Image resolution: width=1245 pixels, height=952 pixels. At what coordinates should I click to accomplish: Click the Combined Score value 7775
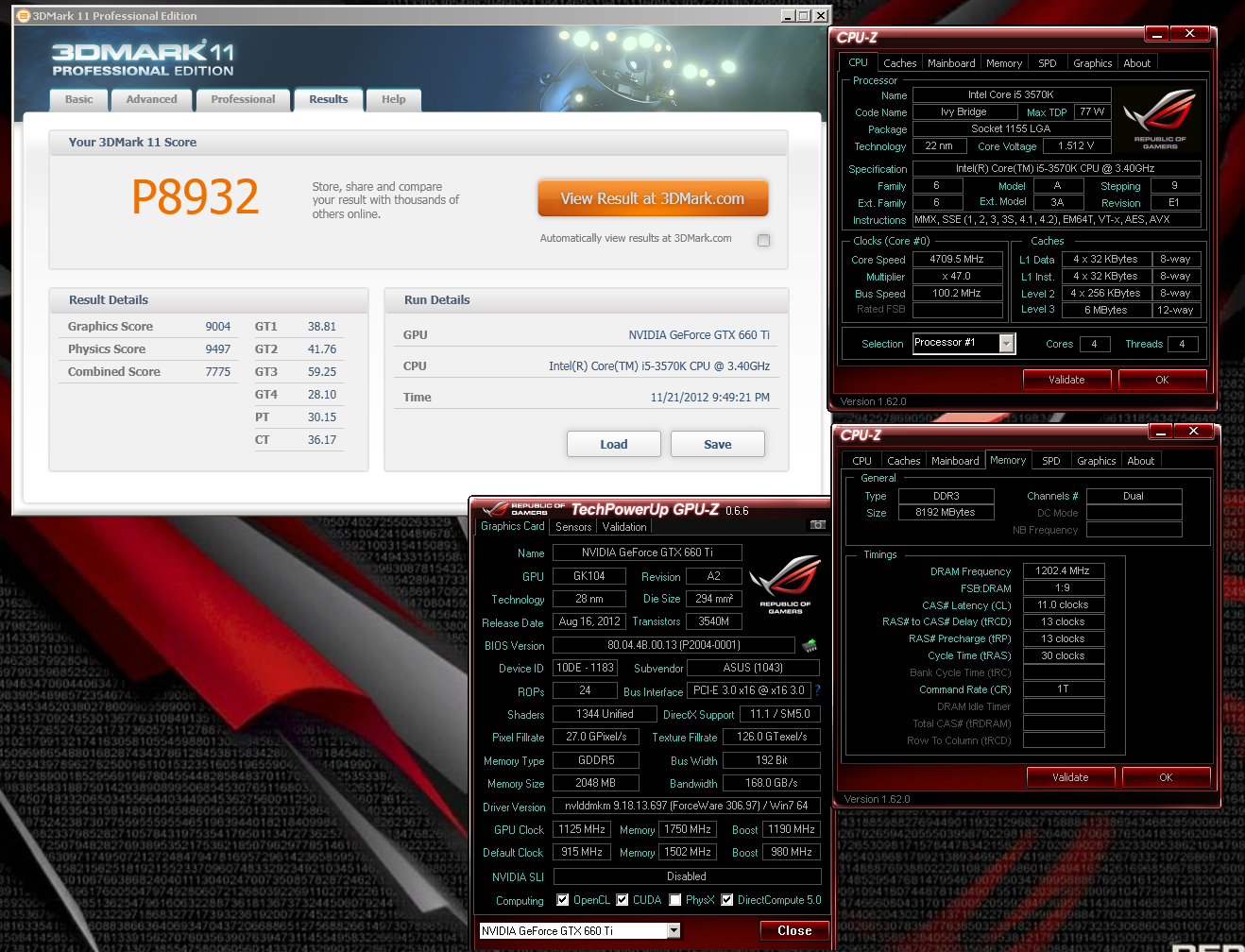coord(218,371)
